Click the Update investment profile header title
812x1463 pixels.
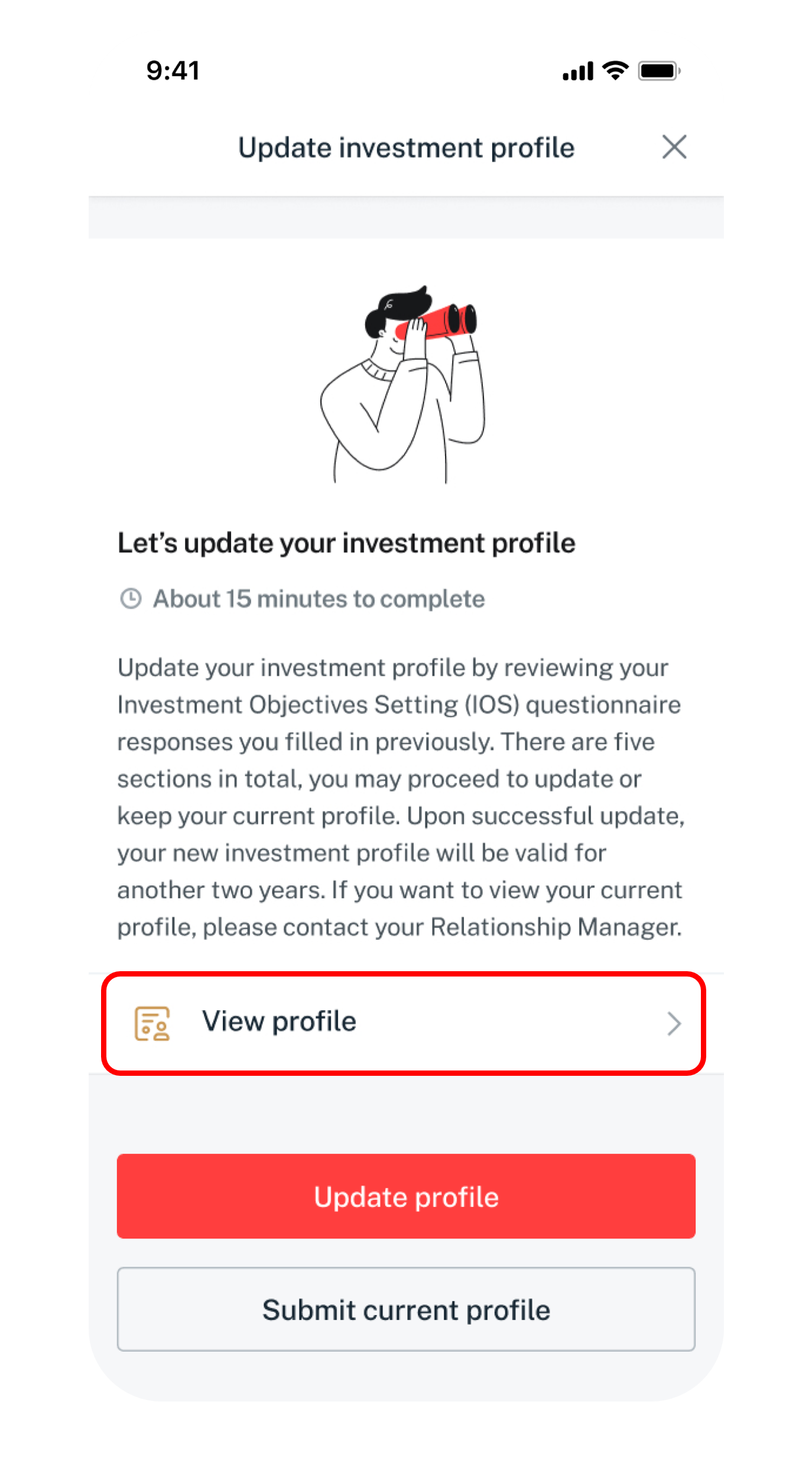pyautogui.click(x=406, y=148)
